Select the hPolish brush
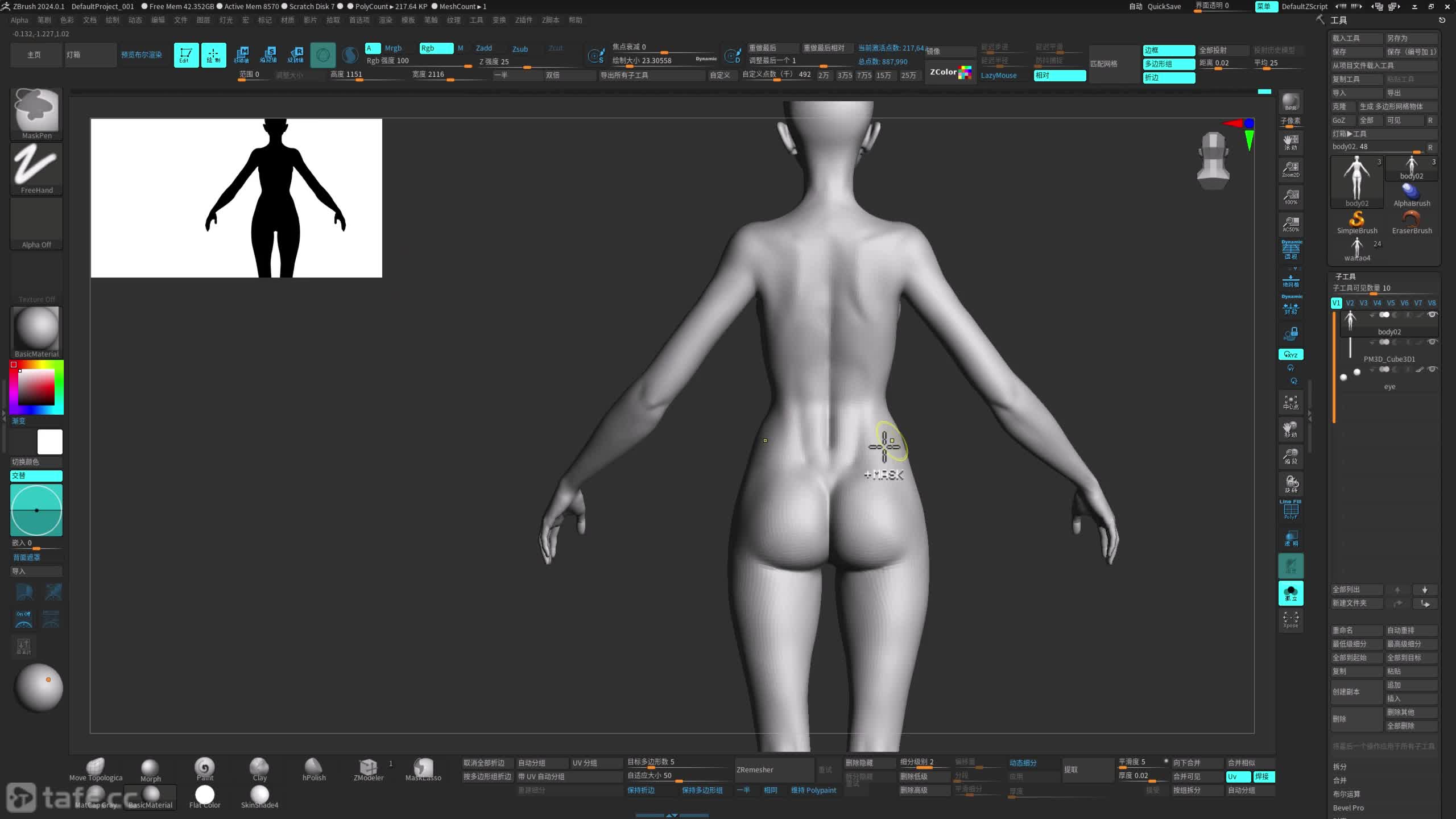 pyautogui.click(x=314, y=770)
